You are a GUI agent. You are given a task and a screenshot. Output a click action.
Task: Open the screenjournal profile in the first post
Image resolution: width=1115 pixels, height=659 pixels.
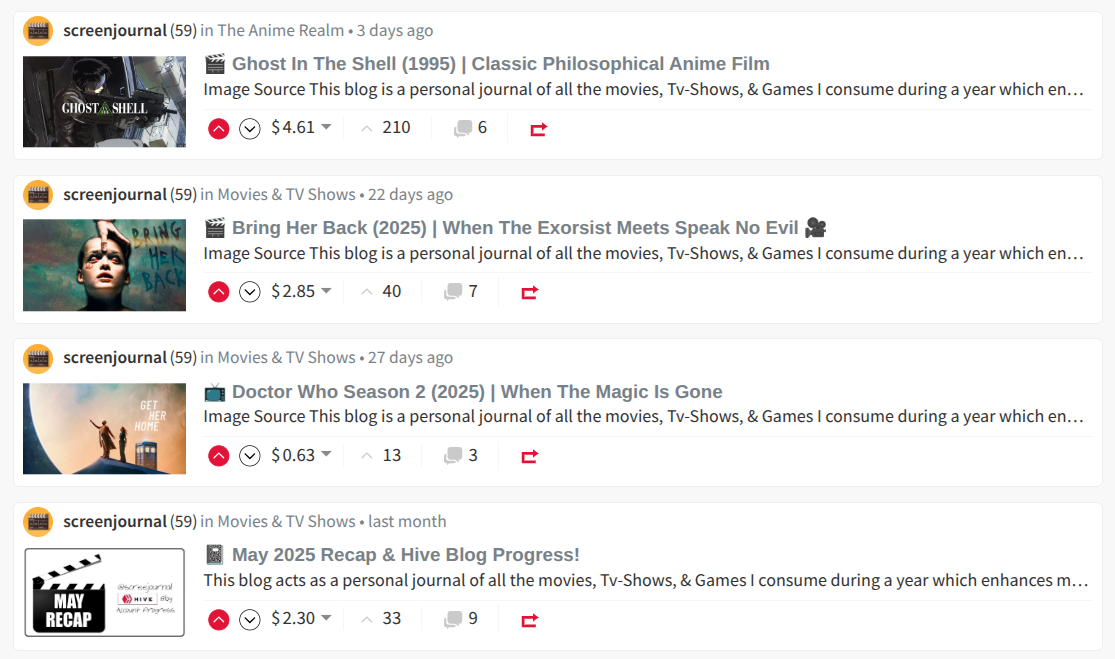click(x=114, y=31)
